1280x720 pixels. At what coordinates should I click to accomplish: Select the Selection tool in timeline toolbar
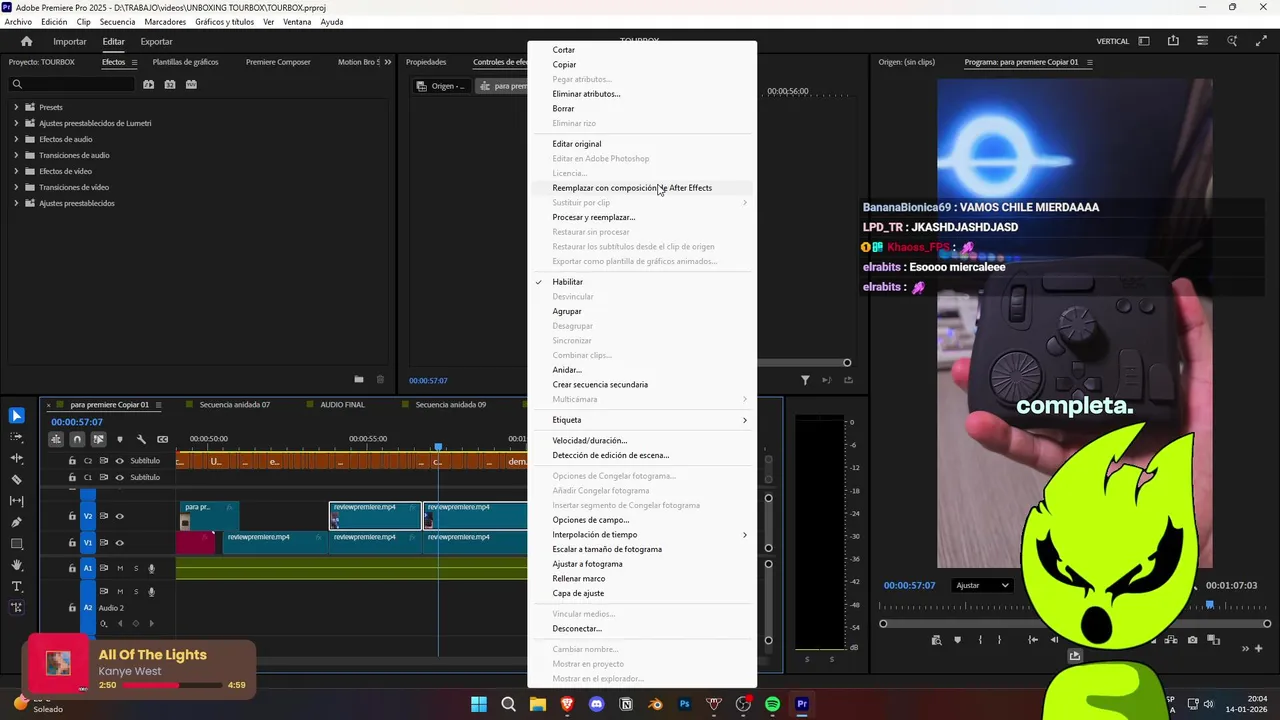coord(17,415)
